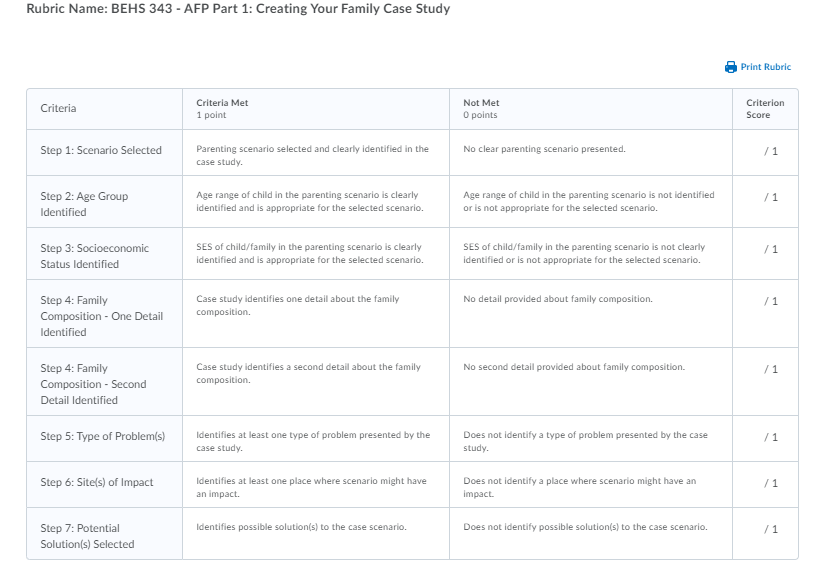
Task: Select Step 1: Scenario Selected row label
Action: pyautogui.click(x=101, y=150)
